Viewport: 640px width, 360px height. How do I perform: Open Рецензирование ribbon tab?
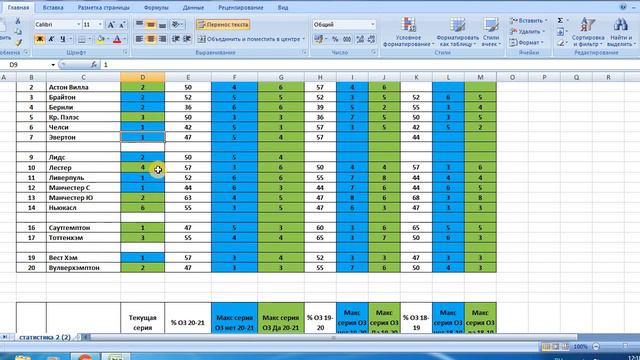pos(240,7)
